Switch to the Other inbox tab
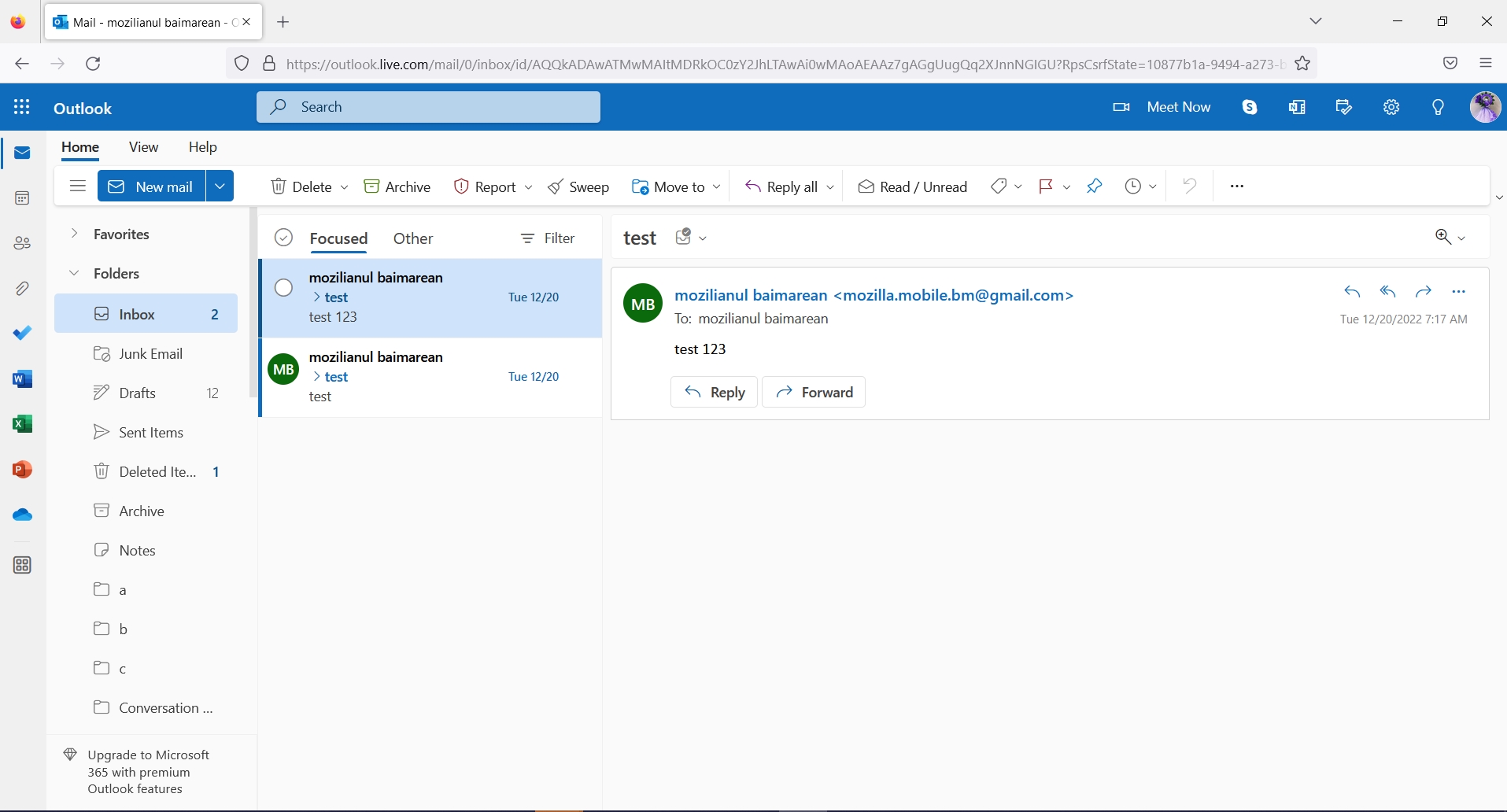 pos(412,238)
